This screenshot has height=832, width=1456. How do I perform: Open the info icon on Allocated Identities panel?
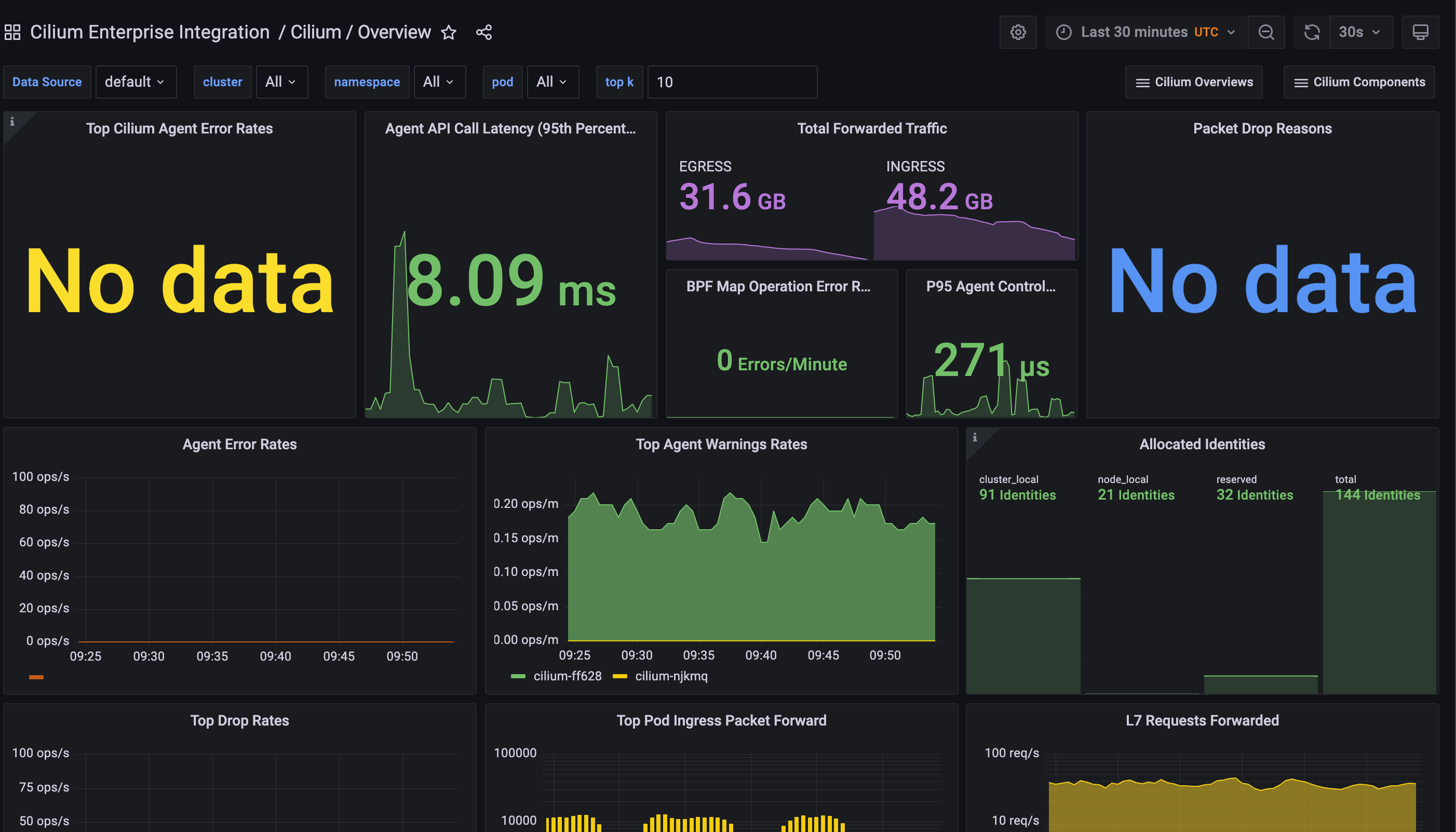(975, 437)
